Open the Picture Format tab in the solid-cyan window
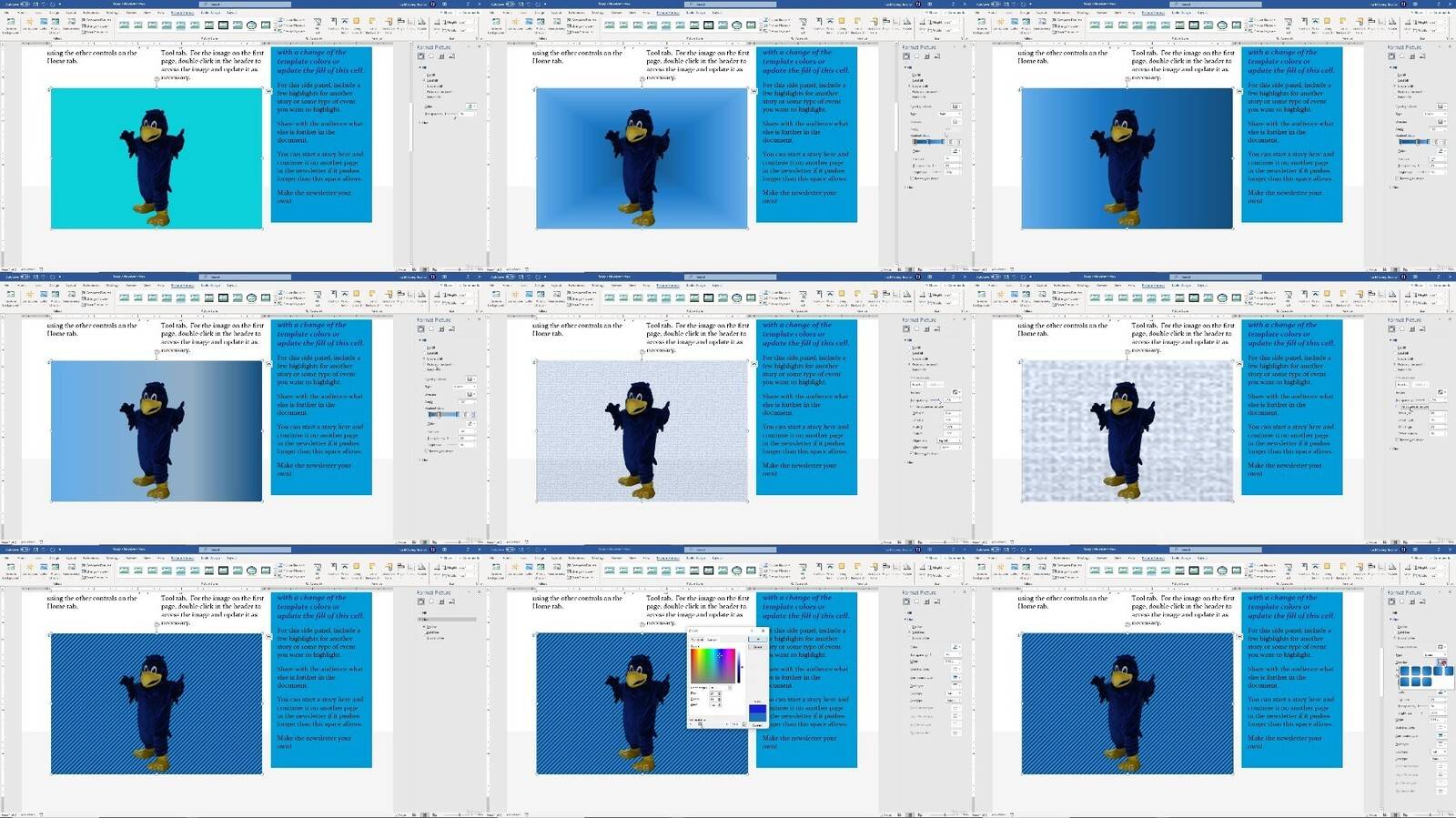 (x=182, y=13)
